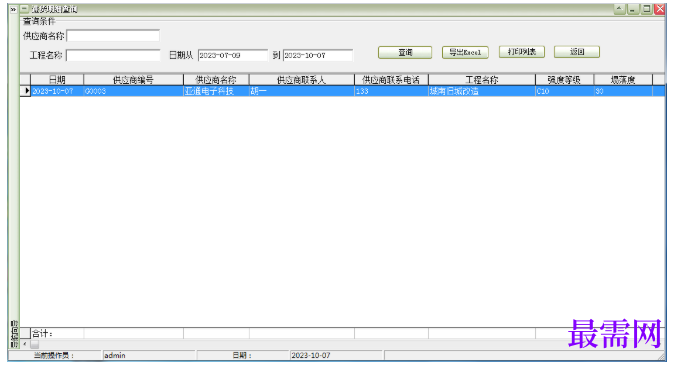
Task: Sort by the 日期 column header
Action: coord(57,80)
